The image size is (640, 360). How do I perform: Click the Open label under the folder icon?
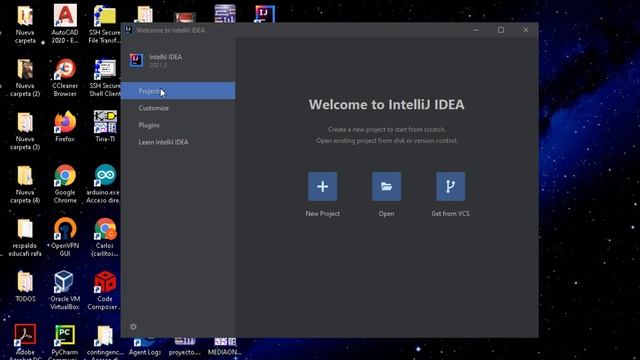pyautogui.click(x=386, y=213)
